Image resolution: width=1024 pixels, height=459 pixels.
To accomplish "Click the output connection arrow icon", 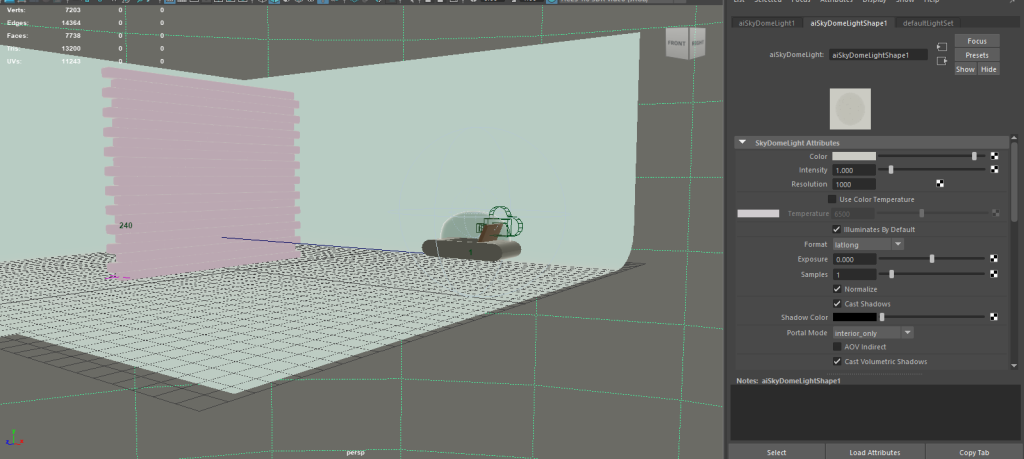I will [x=942, y=61].
